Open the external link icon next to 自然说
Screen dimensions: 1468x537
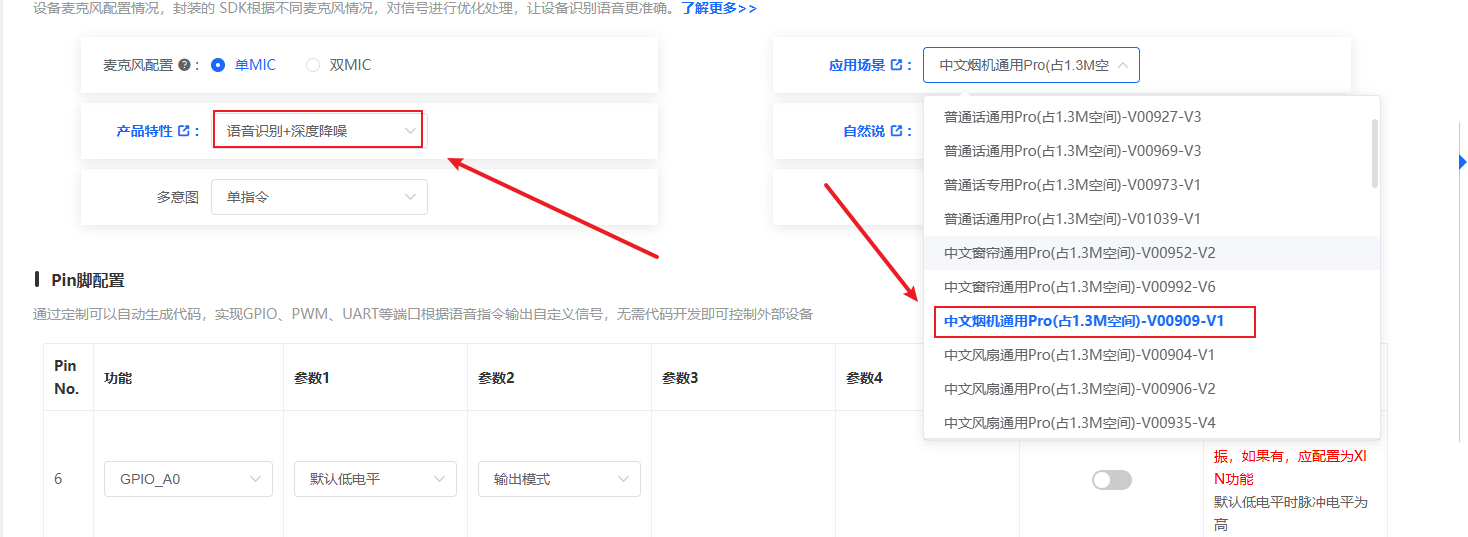click(896, 131)
